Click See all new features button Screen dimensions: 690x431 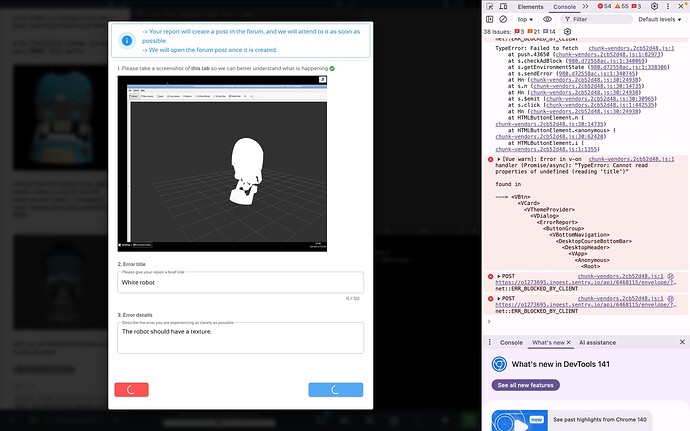coord(524,385)
